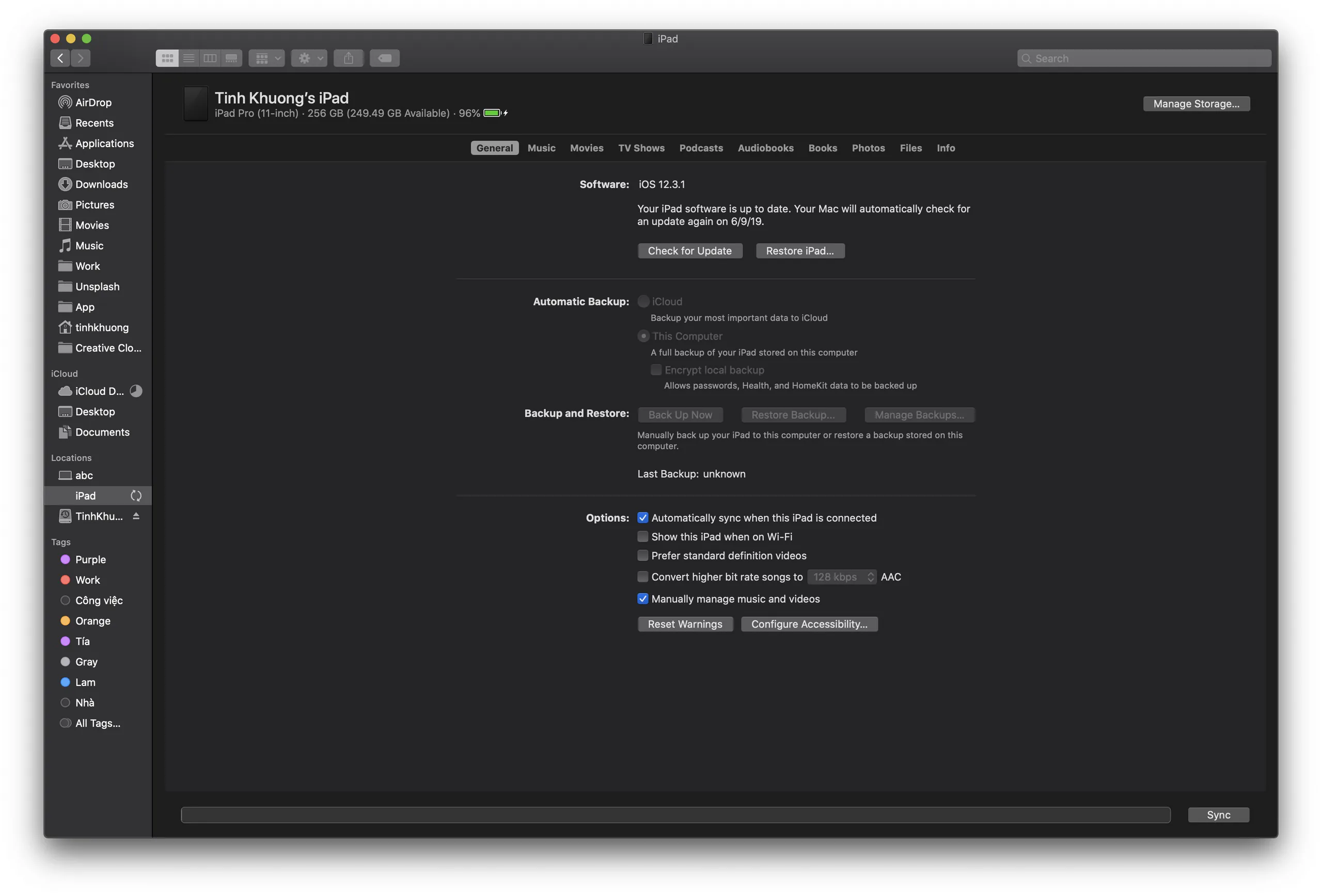Click the Check for Update button
Viewport: 1322px width, 896px height.
pyautogui.click(x=690, y=251)
